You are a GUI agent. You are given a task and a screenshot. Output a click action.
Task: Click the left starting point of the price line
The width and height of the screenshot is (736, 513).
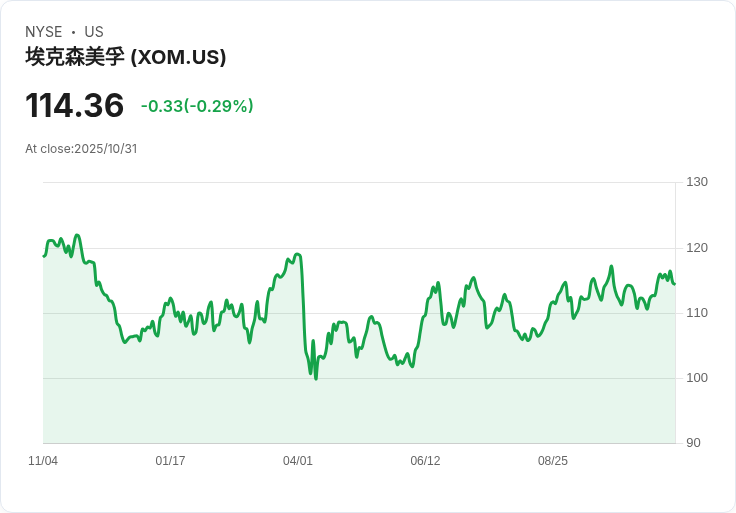click(44, 256)
